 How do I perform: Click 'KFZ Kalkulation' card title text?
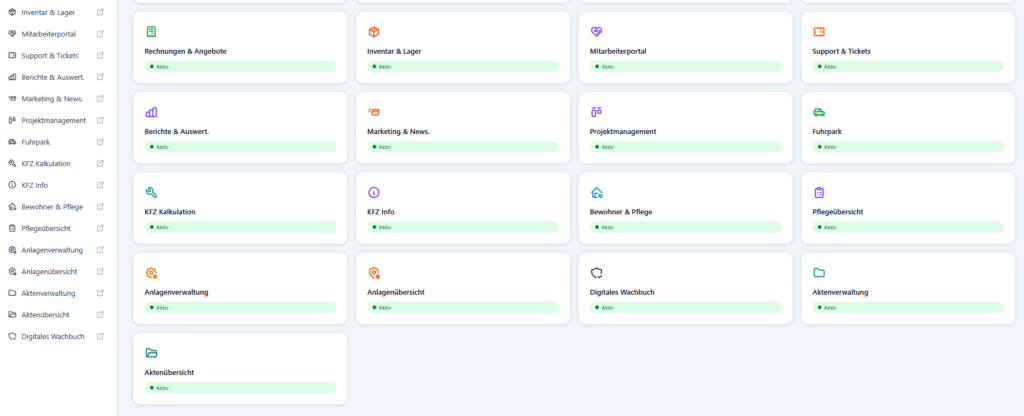(170, 212)
